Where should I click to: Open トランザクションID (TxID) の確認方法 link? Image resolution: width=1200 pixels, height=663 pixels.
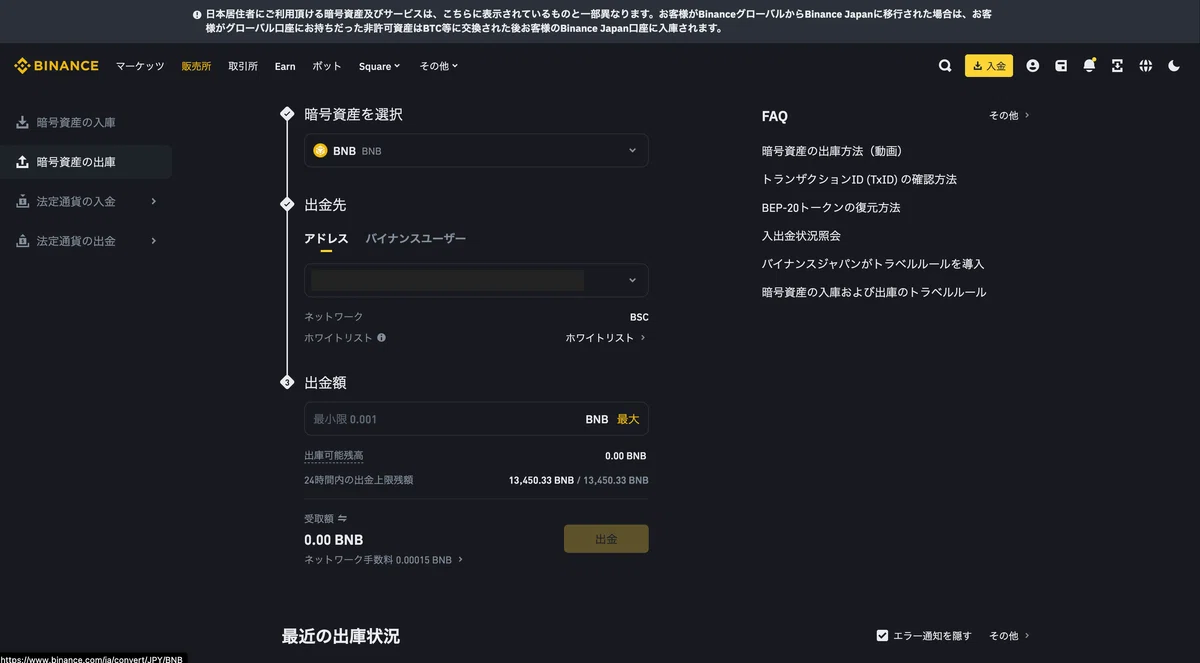point(859,179)
